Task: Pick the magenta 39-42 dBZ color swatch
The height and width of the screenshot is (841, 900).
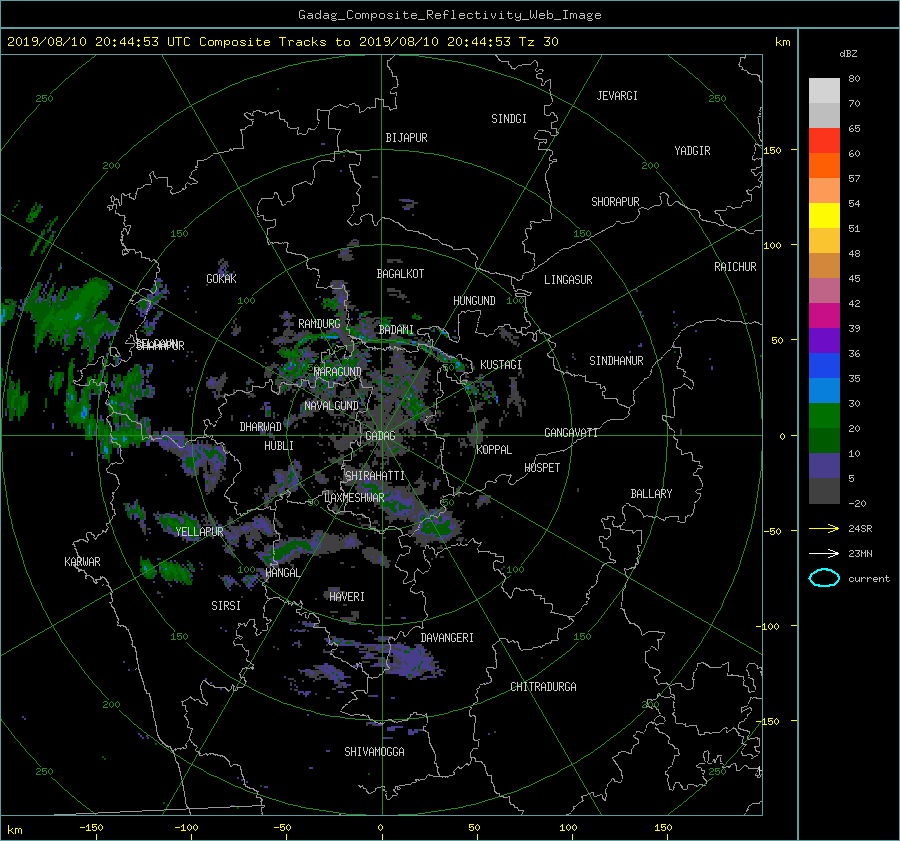Action: (x=824, y=316)
